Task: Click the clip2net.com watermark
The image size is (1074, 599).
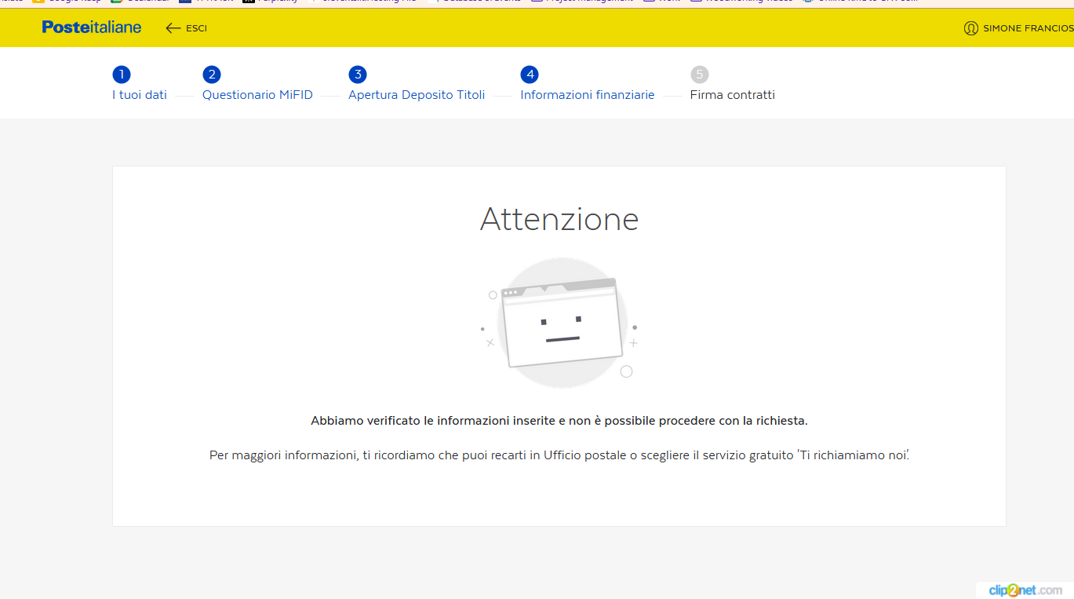Action: click(1024, 590)
